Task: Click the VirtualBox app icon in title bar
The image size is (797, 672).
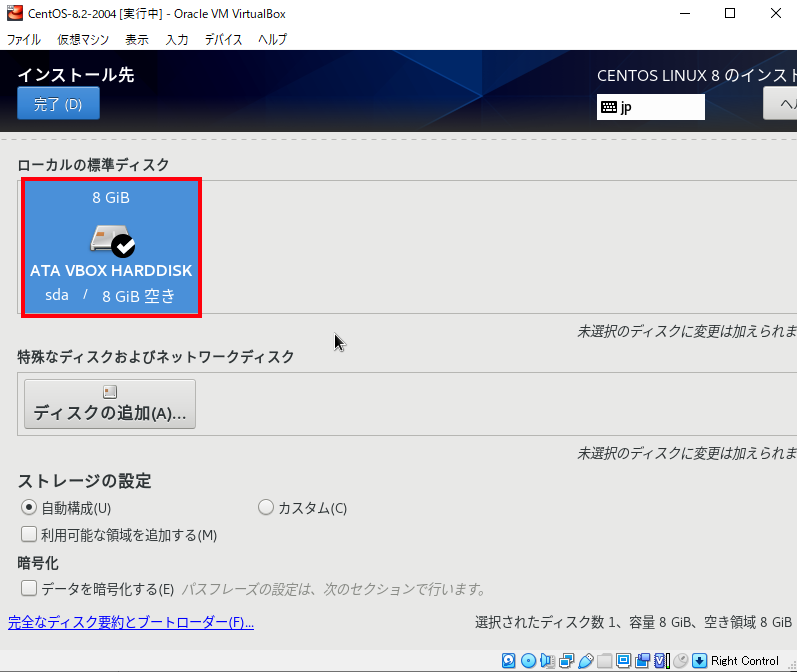Action: coord(15,13)
